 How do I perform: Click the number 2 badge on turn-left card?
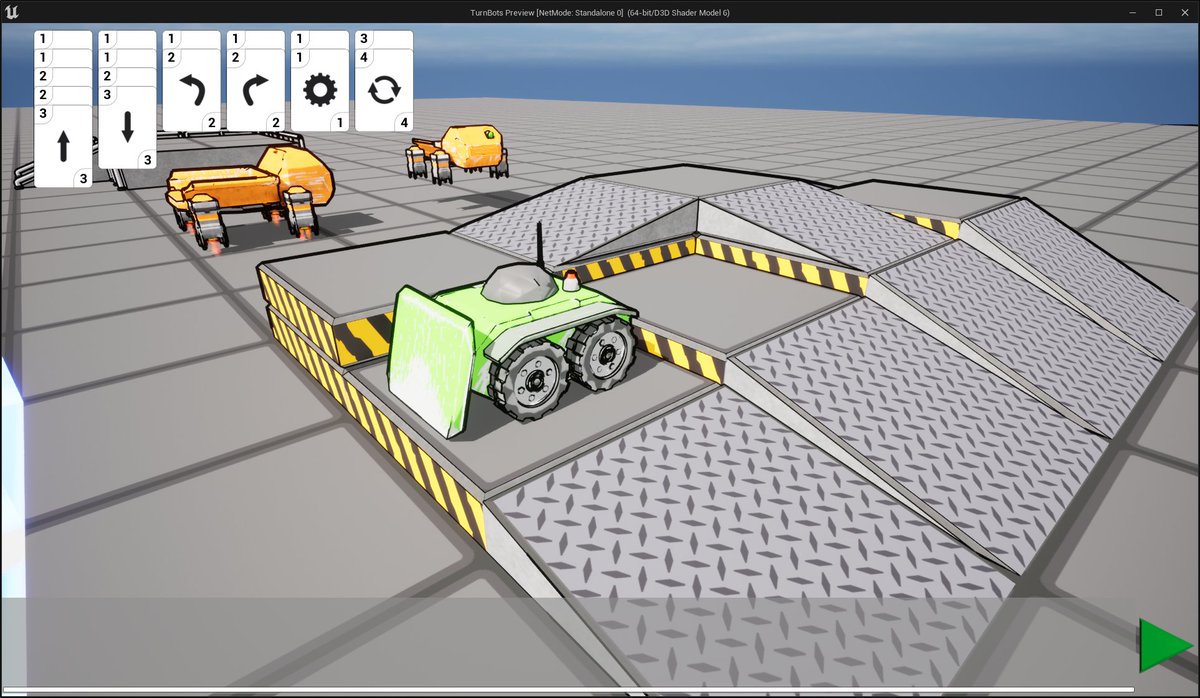[211, 123]
